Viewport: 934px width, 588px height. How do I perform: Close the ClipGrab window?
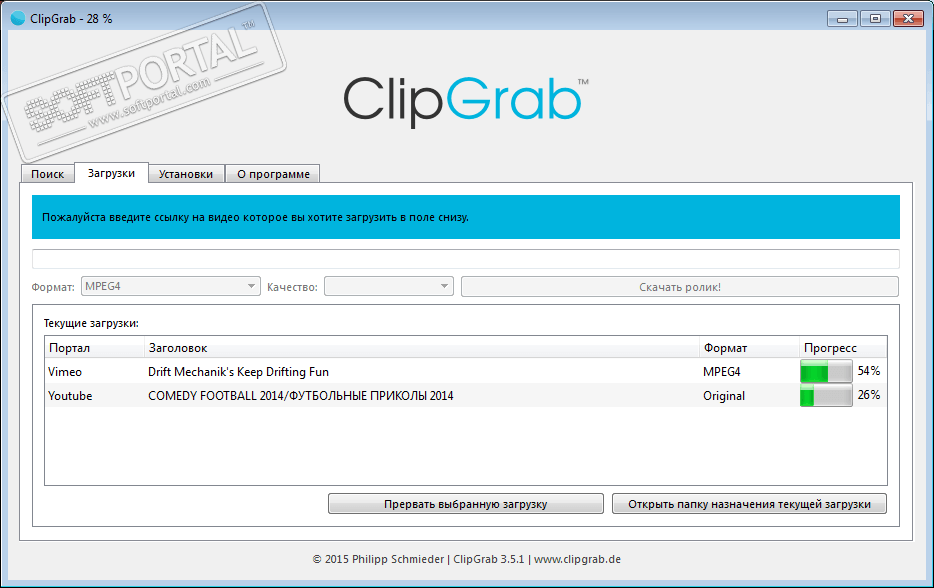[x=908, y=19]
